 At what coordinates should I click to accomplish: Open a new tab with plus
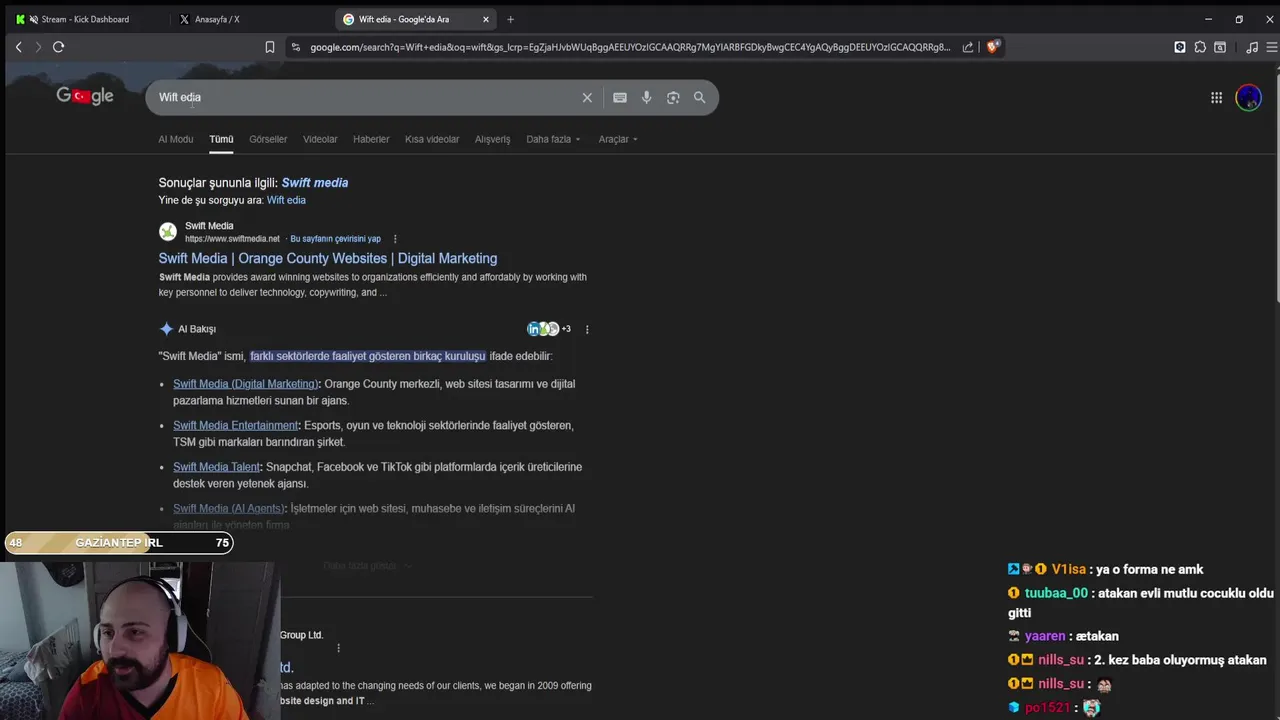(x=510, y=19)
